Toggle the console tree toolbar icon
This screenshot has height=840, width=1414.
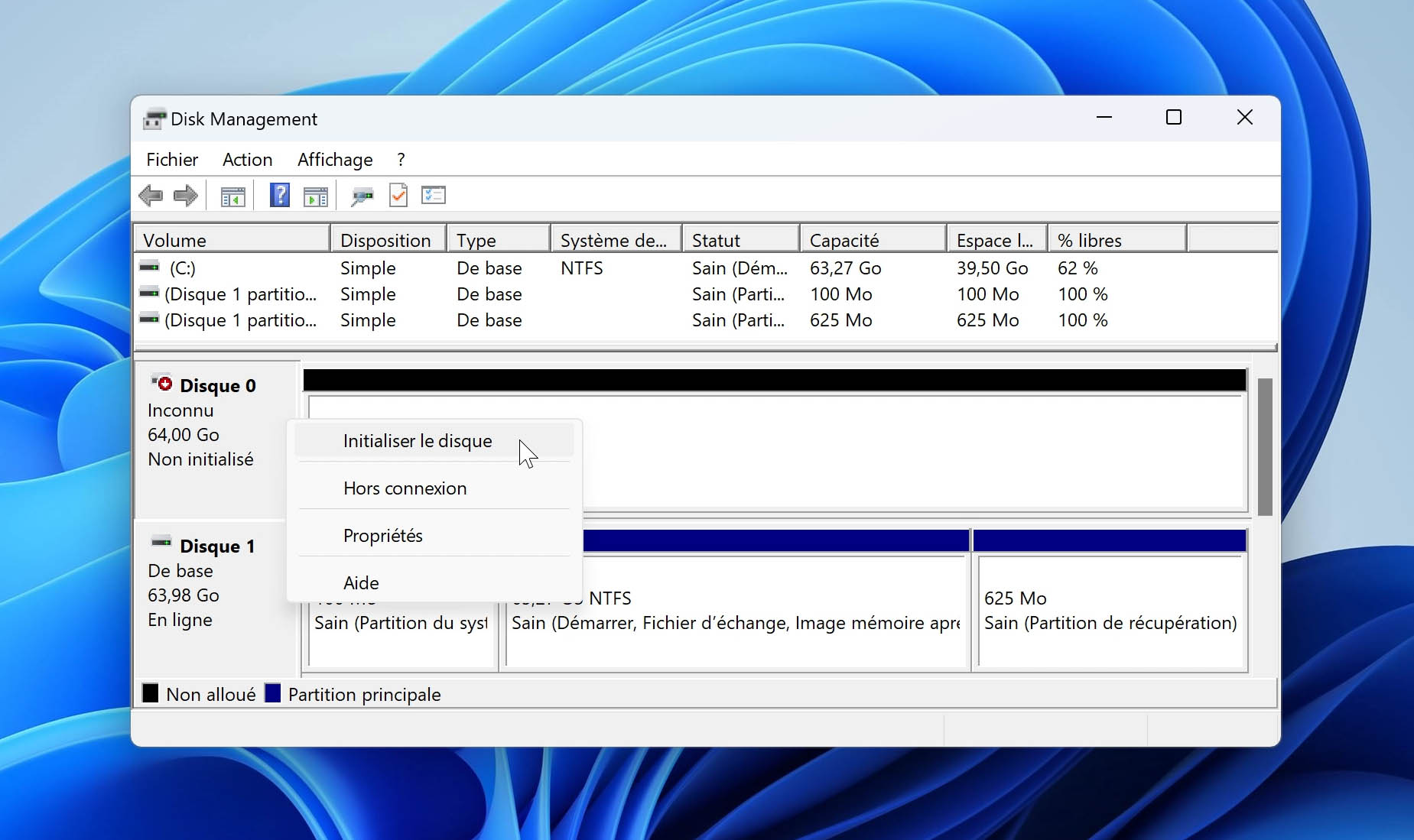tap(233, 196)
